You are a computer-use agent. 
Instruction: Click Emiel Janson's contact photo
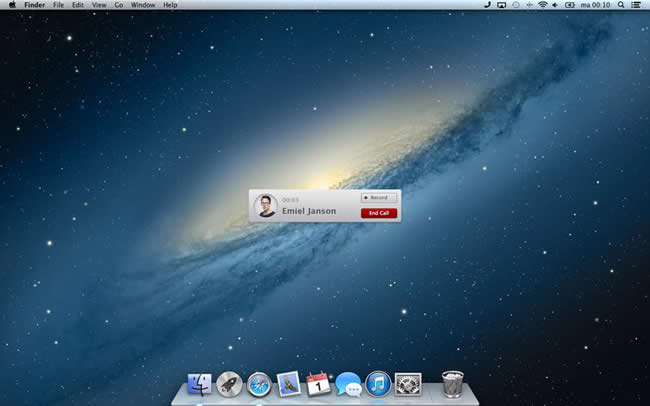[x=266, y=206]
